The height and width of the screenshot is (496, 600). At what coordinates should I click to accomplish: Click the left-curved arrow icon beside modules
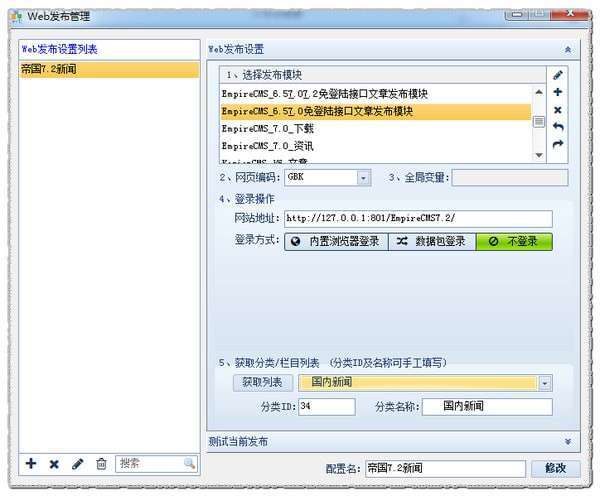click(558, 126)
